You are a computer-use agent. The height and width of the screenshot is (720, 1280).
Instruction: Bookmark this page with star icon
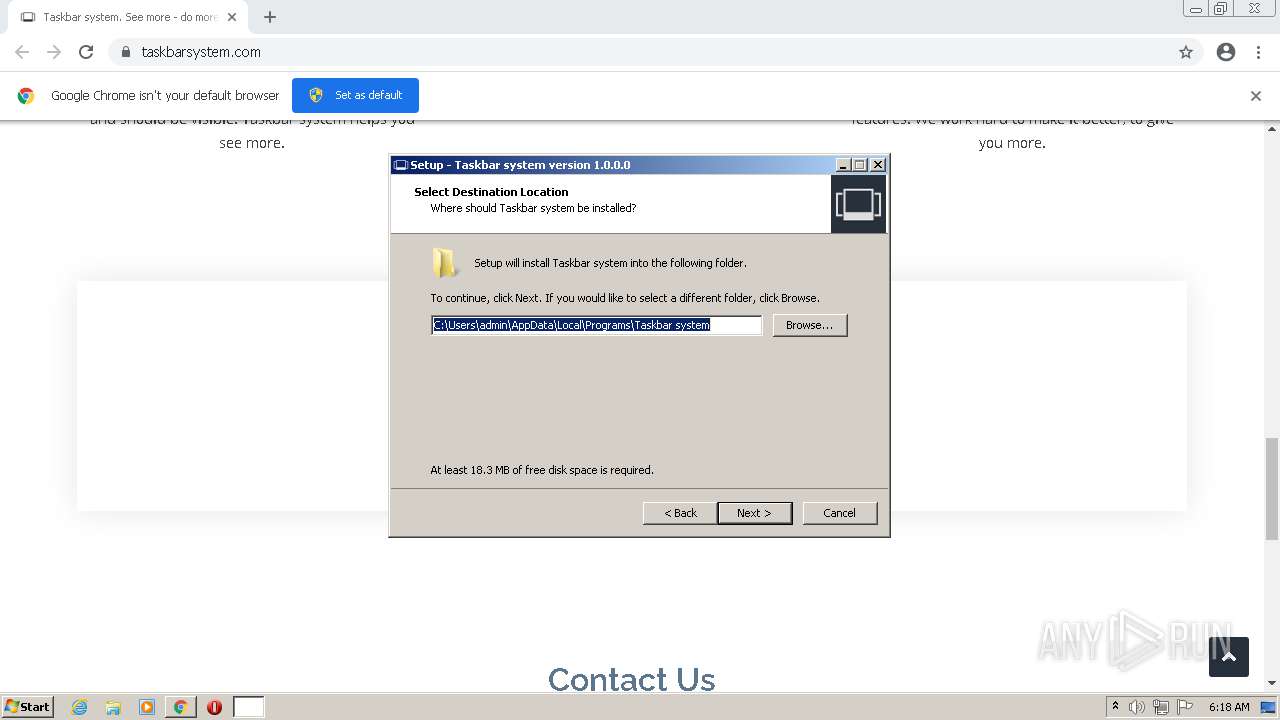click(1186, 52)
